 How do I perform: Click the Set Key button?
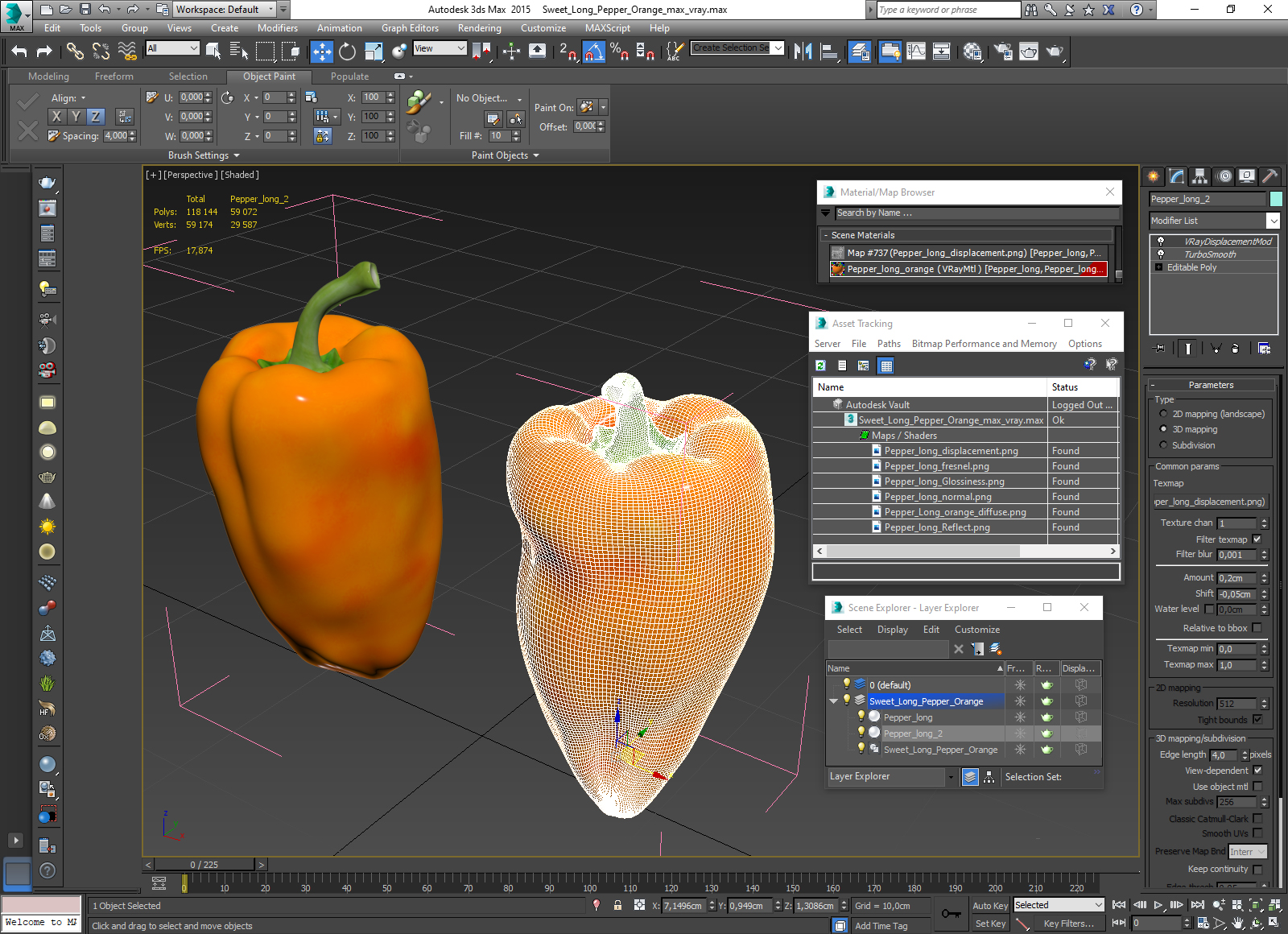point(990,924)
